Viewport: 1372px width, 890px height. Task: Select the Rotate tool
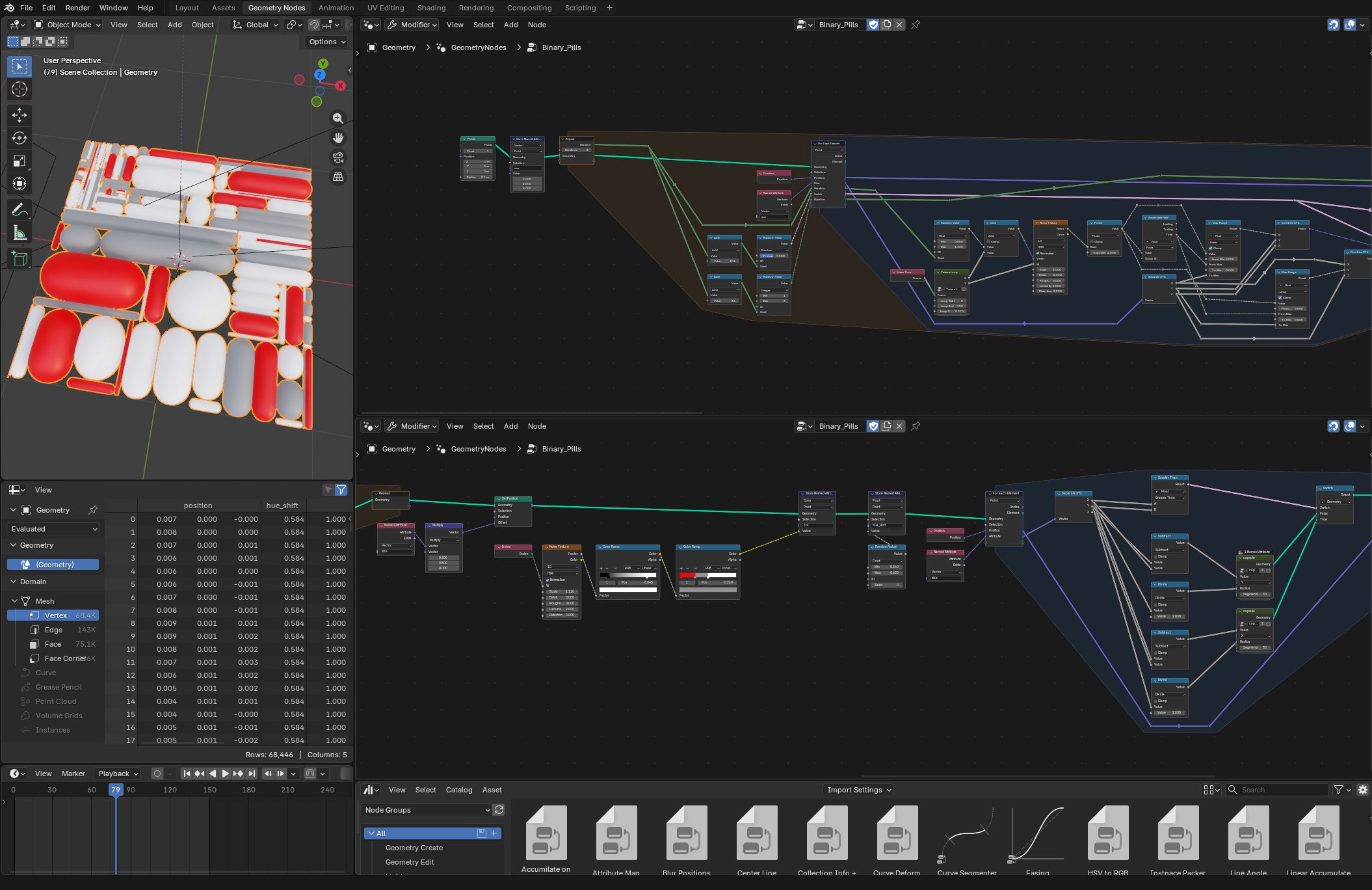tap(19, 138)
